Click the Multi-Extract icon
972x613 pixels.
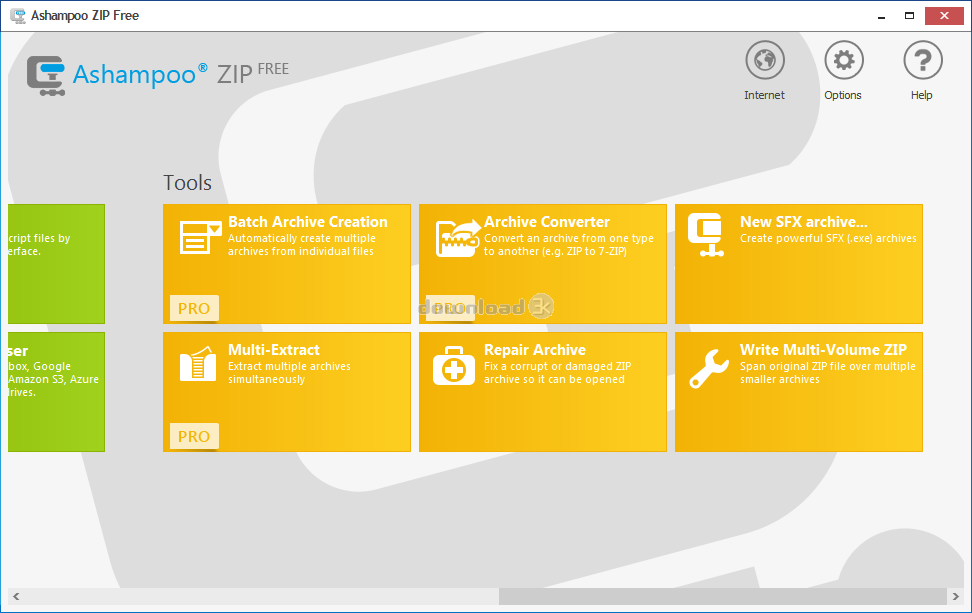198,364
